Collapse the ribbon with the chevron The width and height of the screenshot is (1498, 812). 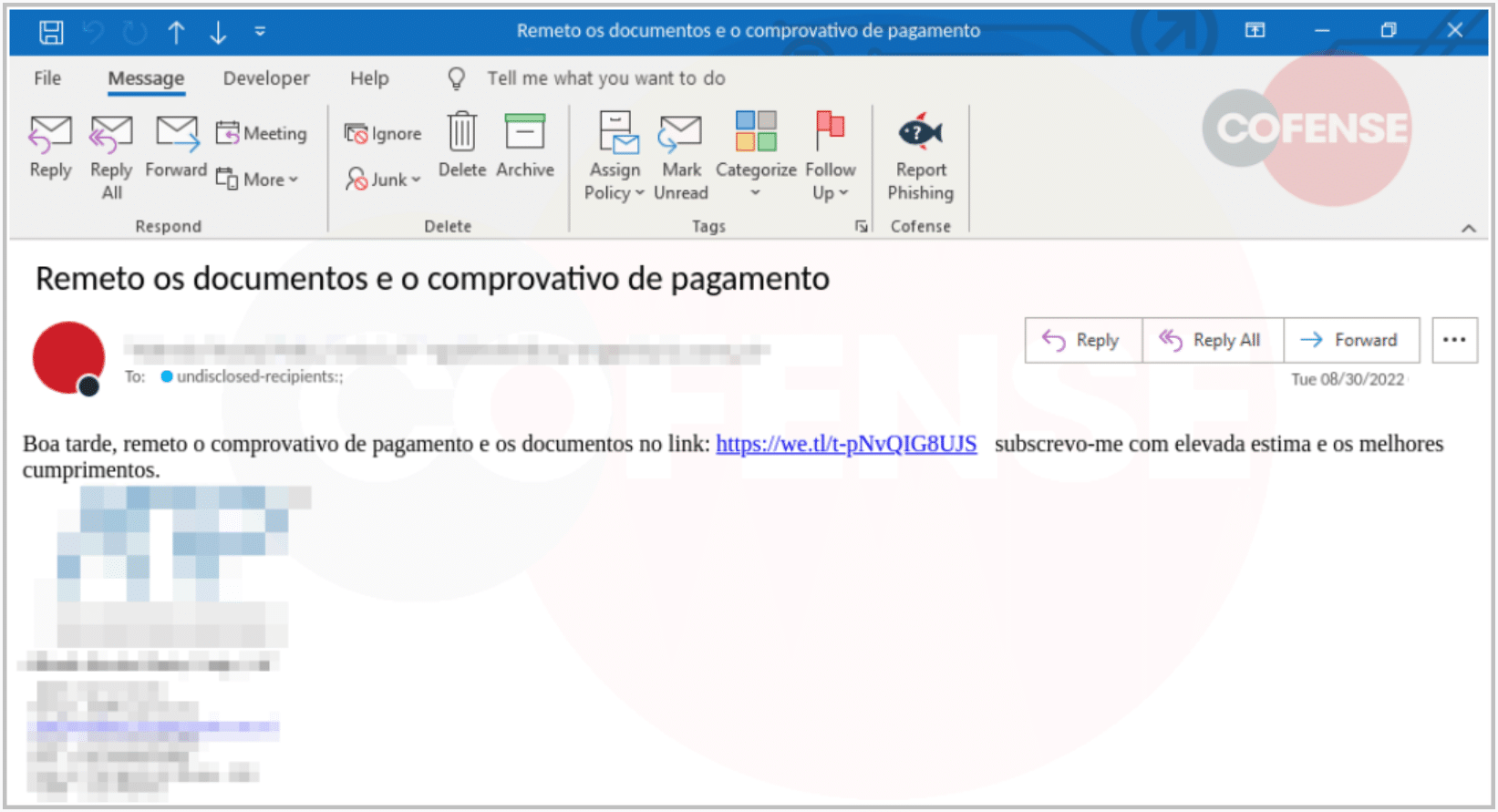(x=1468, y=228)
